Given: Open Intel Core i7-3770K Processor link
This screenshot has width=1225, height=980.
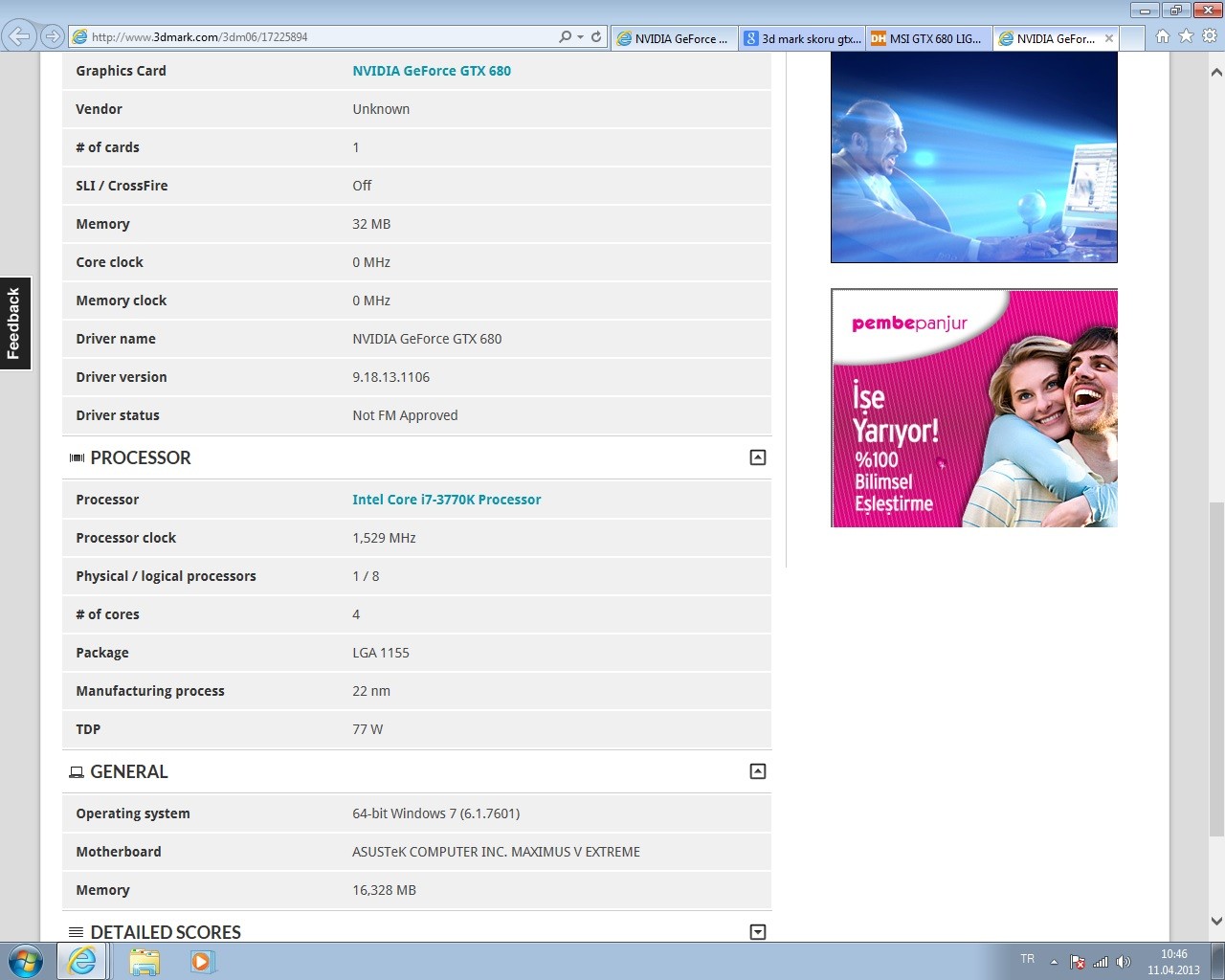Looking at the screenshot, I should pyautogui.click(x=447, y=500).
